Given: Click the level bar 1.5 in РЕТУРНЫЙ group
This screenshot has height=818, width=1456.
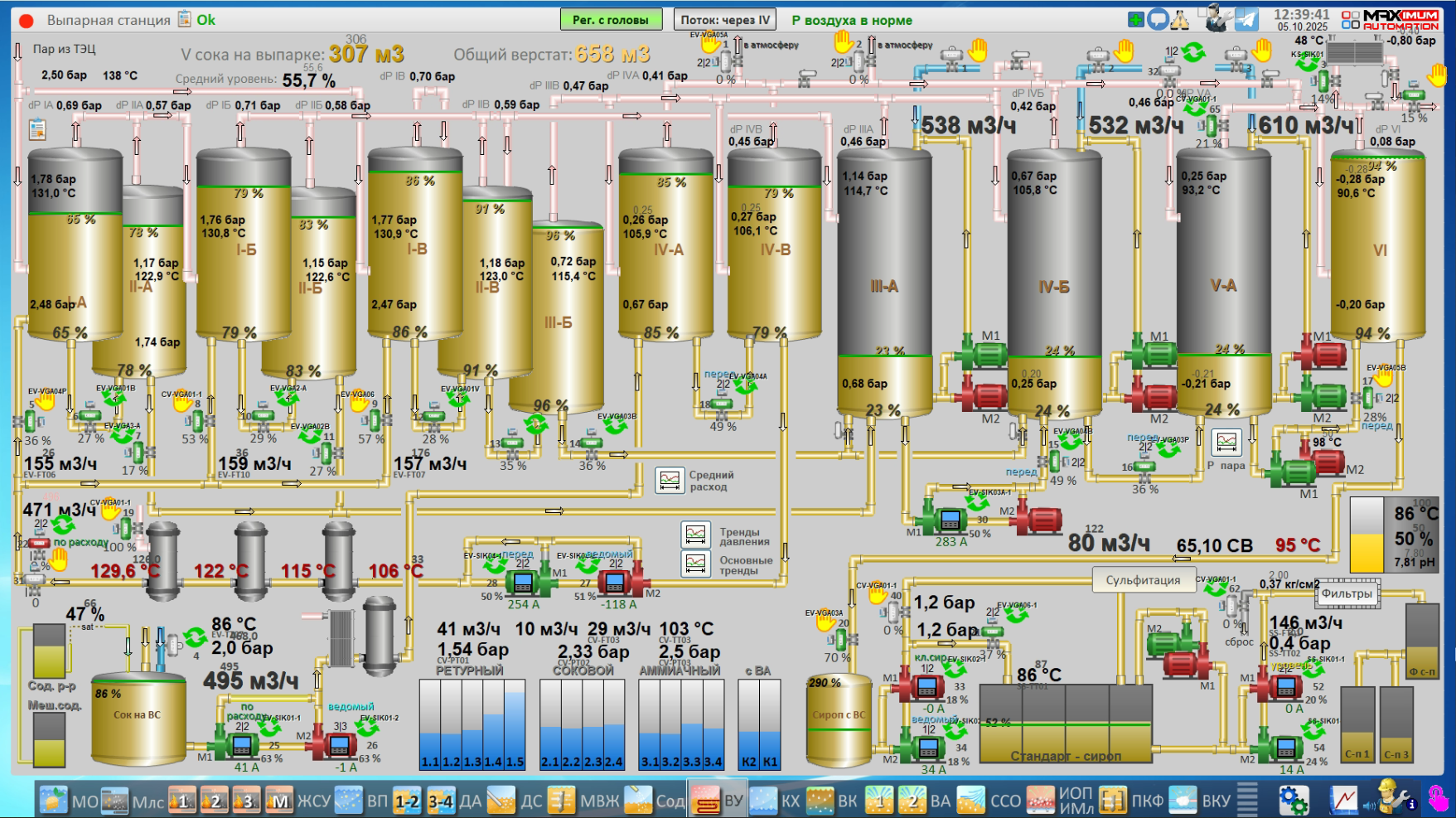Looking at the screenshot, I should pyautogui.click(x=515, y=725).
